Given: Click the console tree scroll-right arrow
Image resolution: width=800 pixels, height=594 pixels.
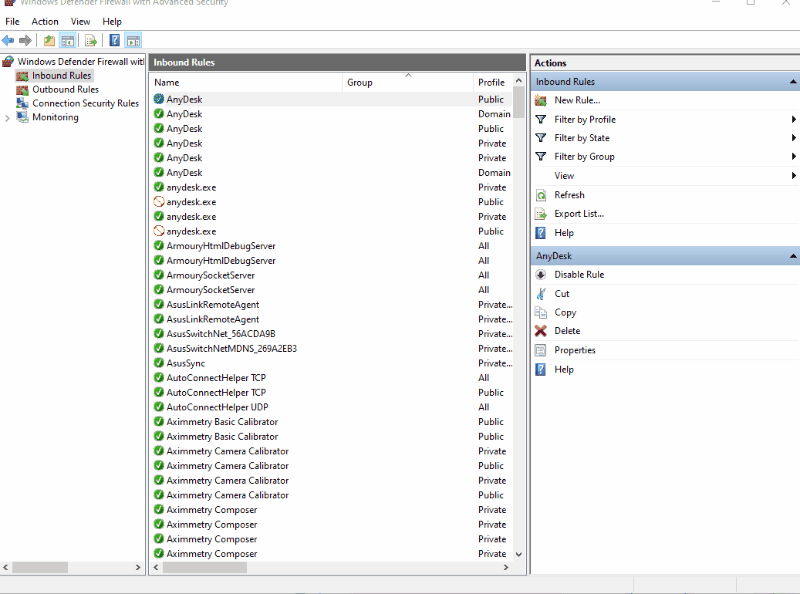Looking at the screenshot, I should 138,567.
